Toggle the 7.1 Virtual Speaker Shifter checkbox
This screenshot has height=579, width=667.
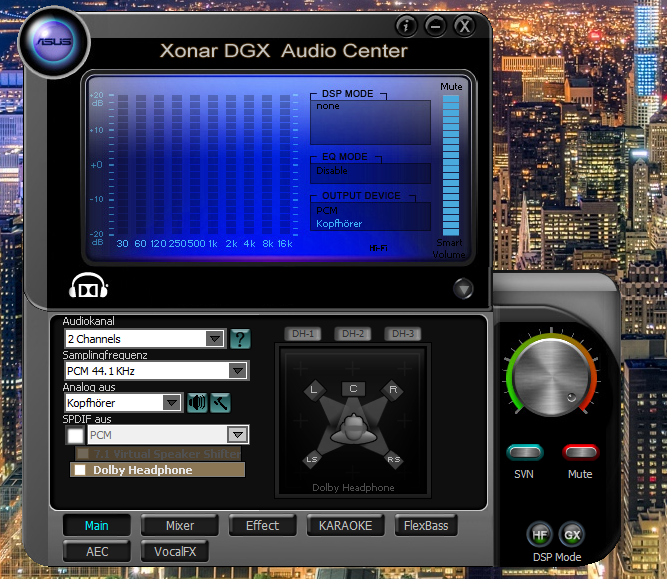[x=83, y=454]
